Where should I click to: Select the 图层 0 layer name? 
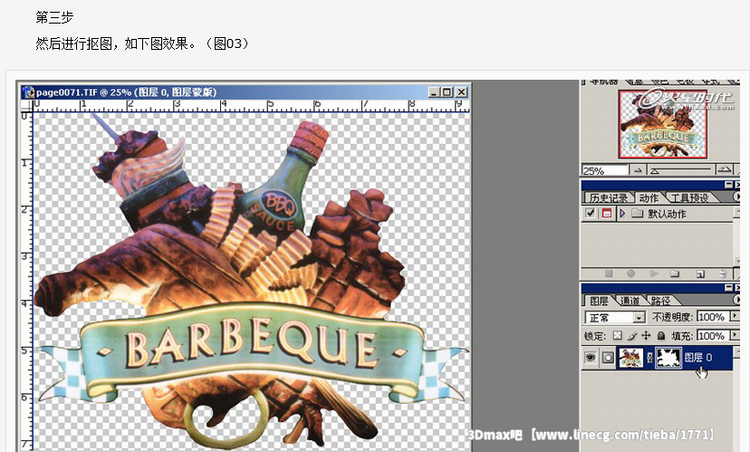click(698, 357)
